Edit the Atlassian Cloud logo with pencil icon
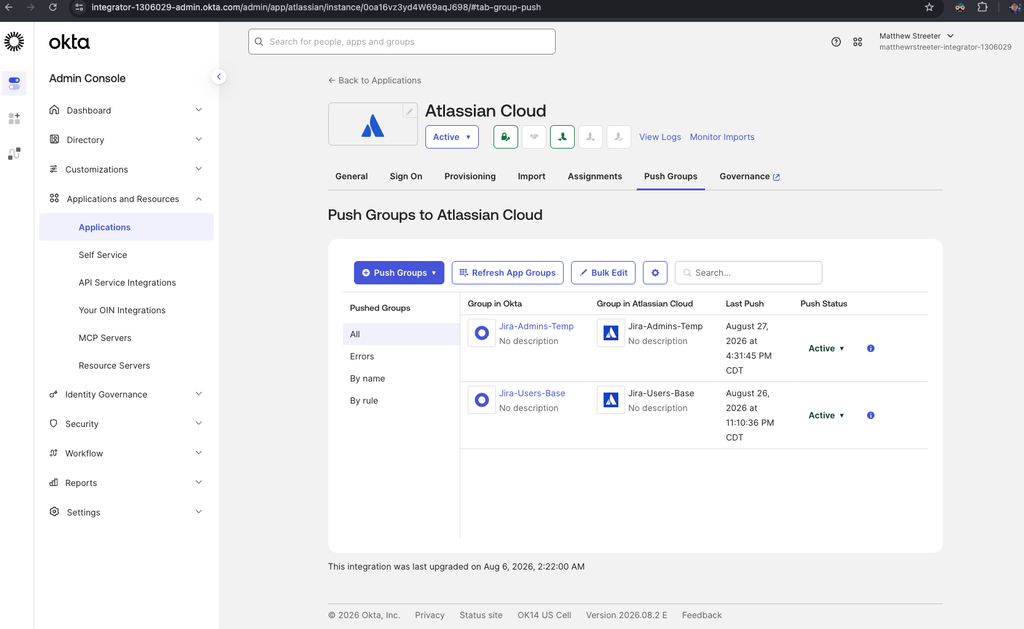 (409, 111)
